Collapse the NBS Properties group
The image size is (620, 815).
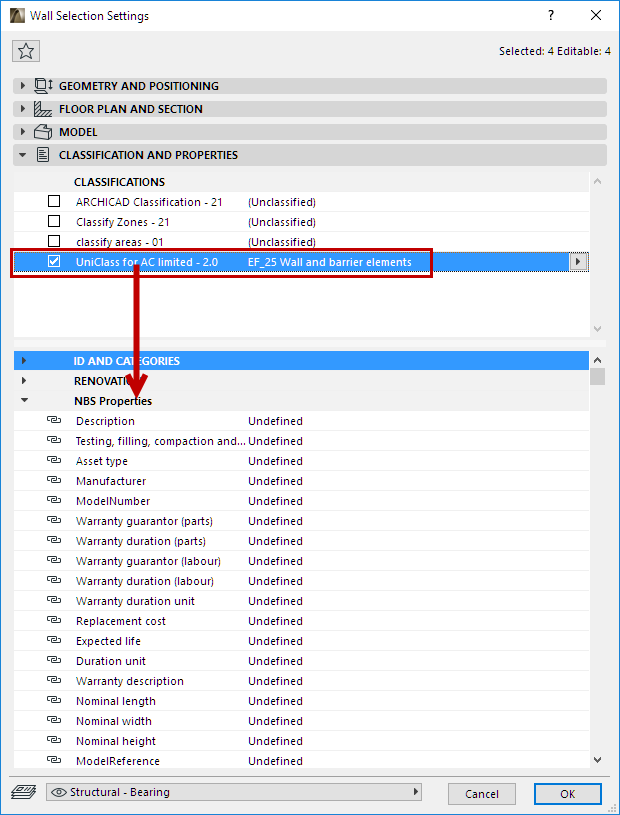[24, 401]
